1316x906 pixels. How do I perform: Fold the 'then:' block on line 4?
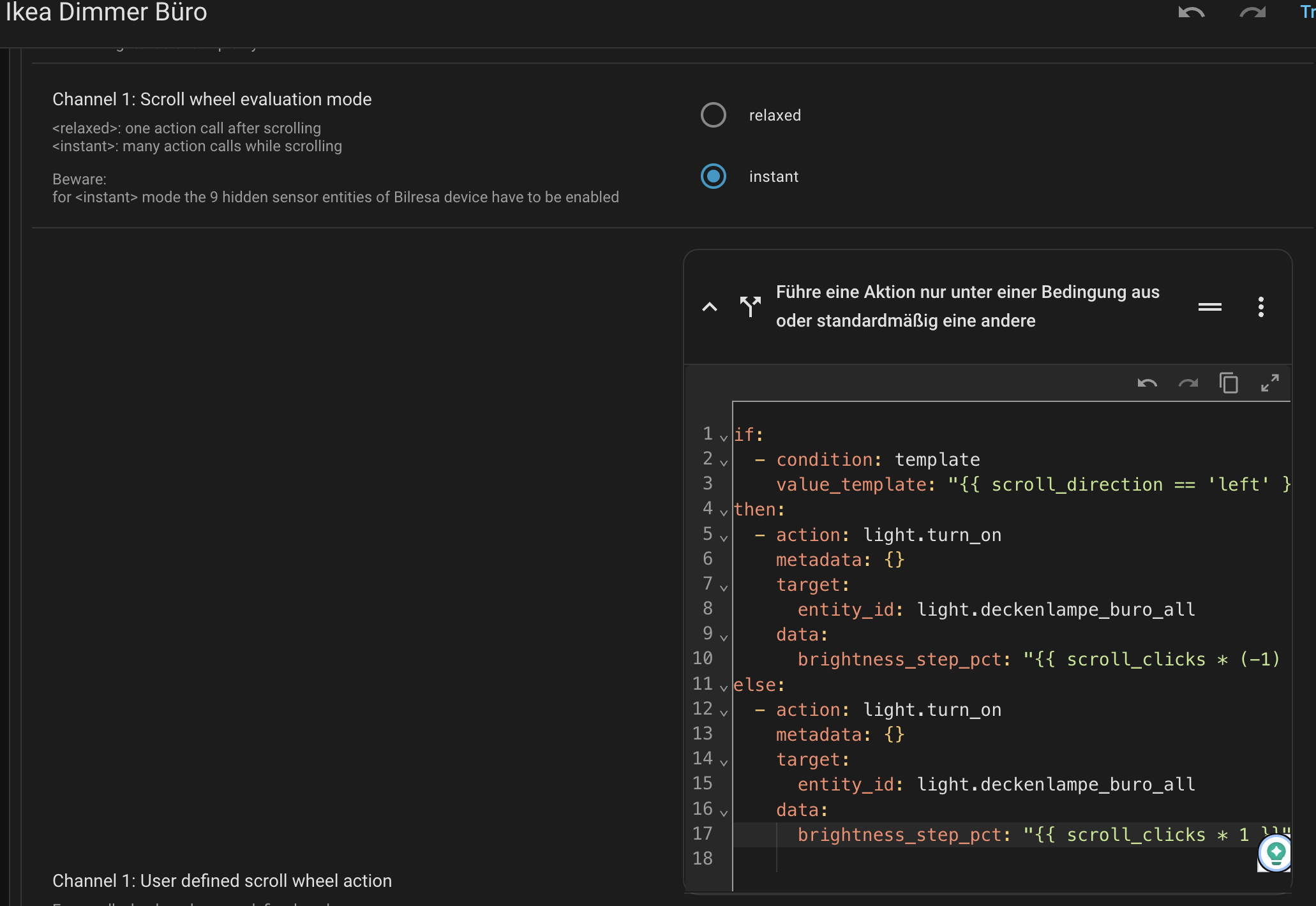point(723,512)
